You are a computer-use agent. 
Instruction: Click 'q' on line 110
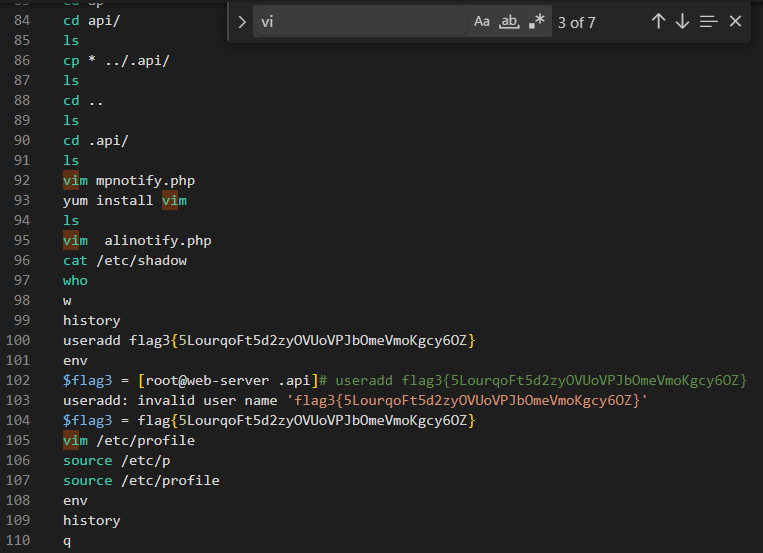point(67,541)
